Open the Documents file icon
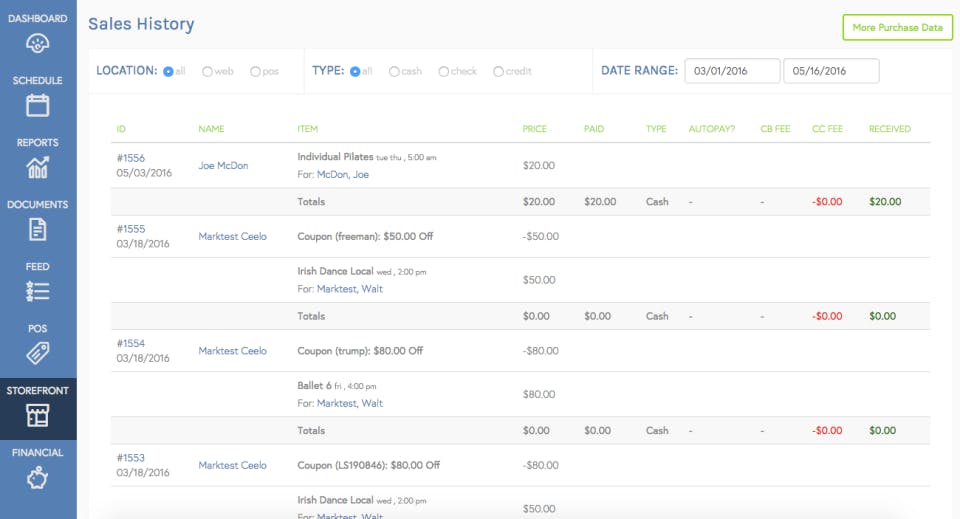The width and height of the screenshot is (960, 519). (x=38, y=229)
